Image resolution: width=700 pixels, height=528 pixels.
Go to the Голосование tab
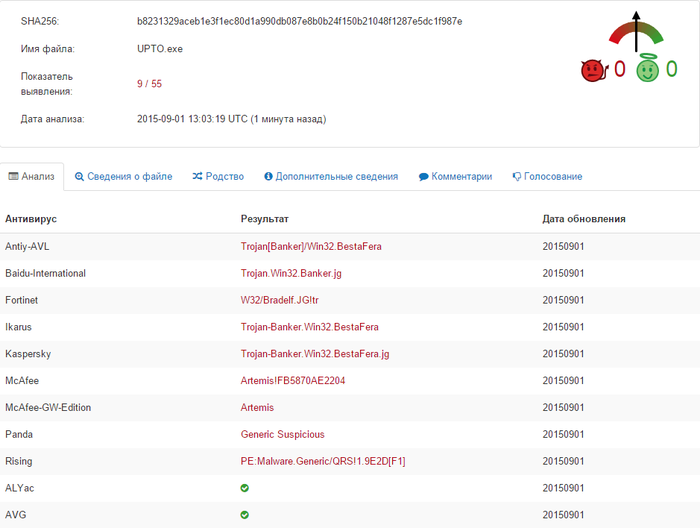click(x=547, y=176)
